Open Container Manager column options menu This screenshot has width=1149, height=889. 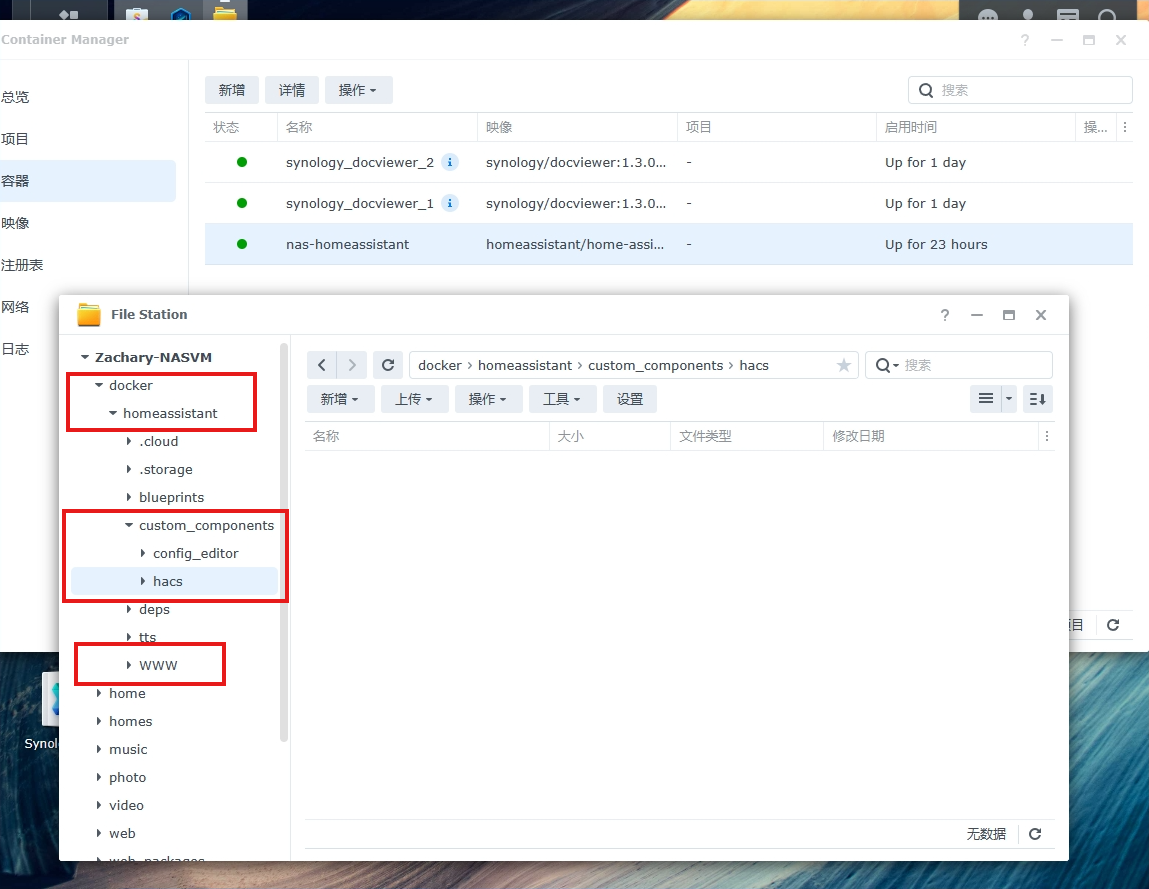pyautogui.click(x=1125, y=127)
